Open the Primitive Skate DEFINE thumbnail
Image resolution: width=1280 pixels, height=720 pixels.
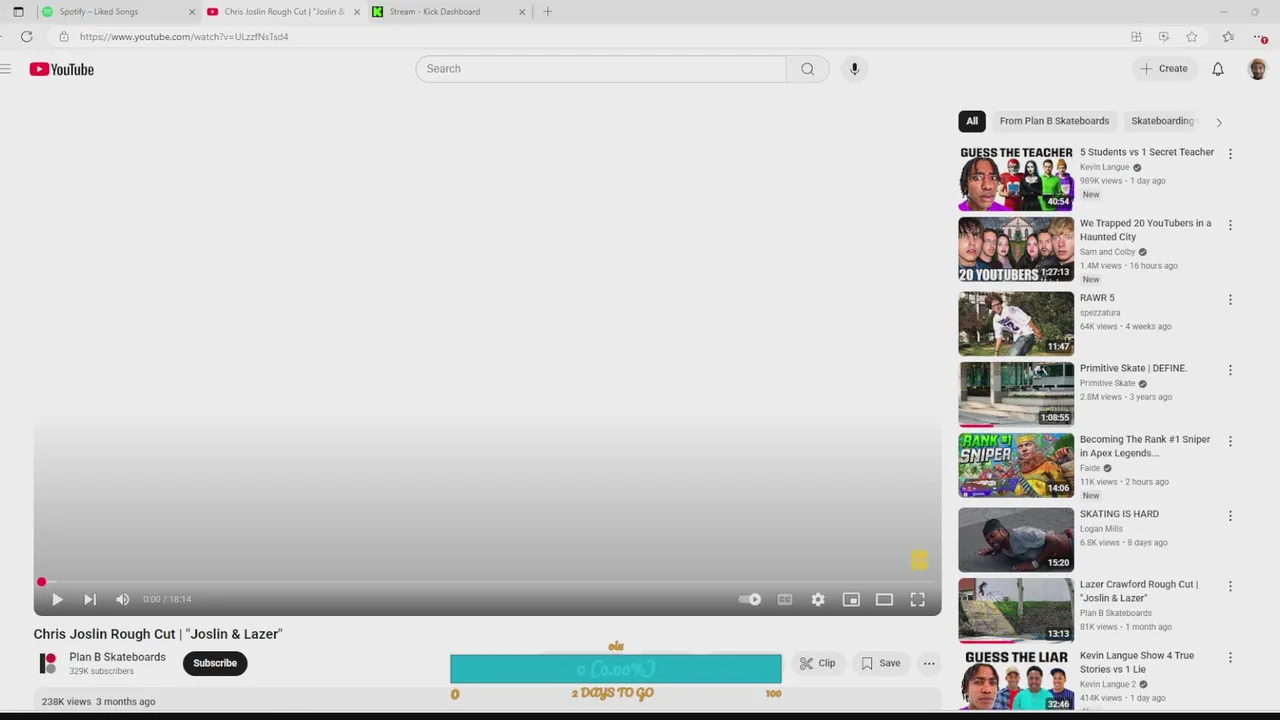(1016, 394)
